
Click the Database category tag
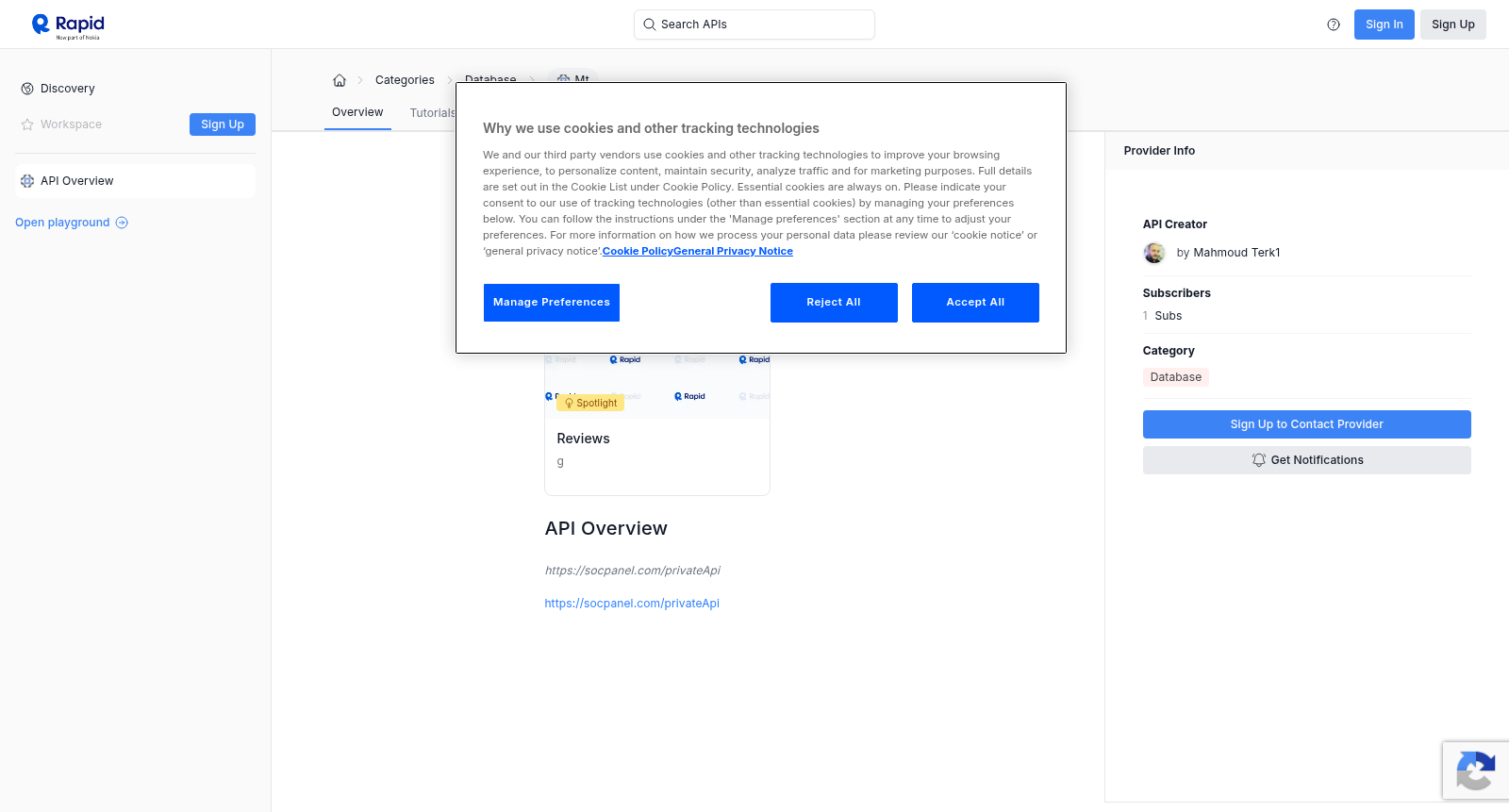pyautogui.click(x=1176, y=377)
